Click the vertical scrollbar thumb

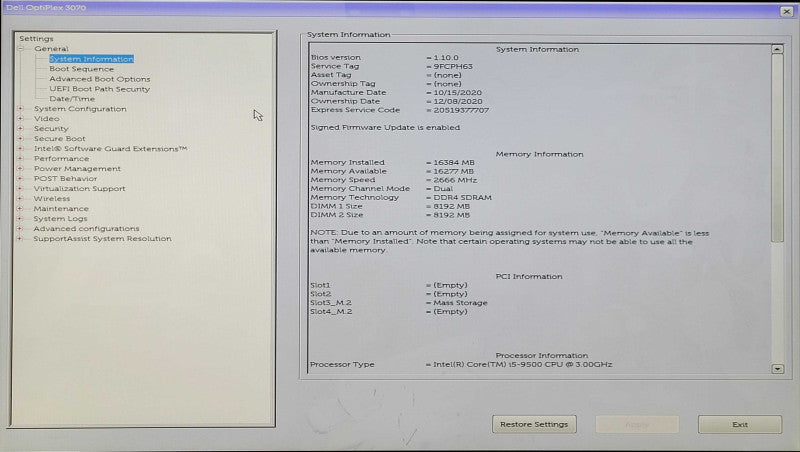(x=777, y=148)
